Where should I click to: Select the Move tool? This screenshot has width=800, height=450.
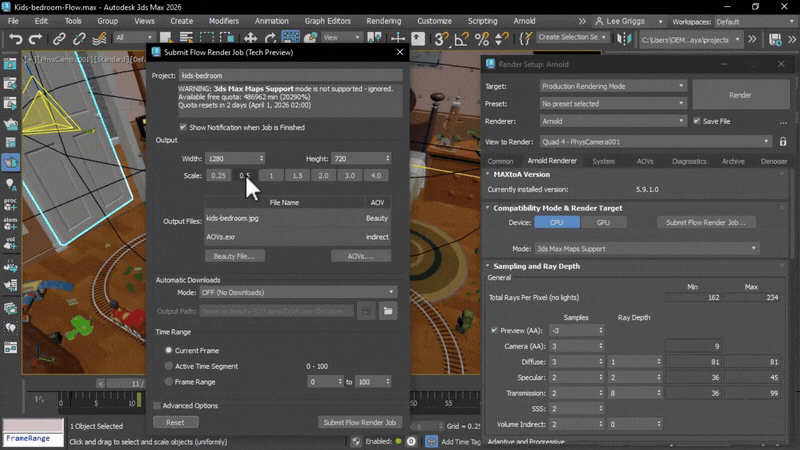point(250,39)
